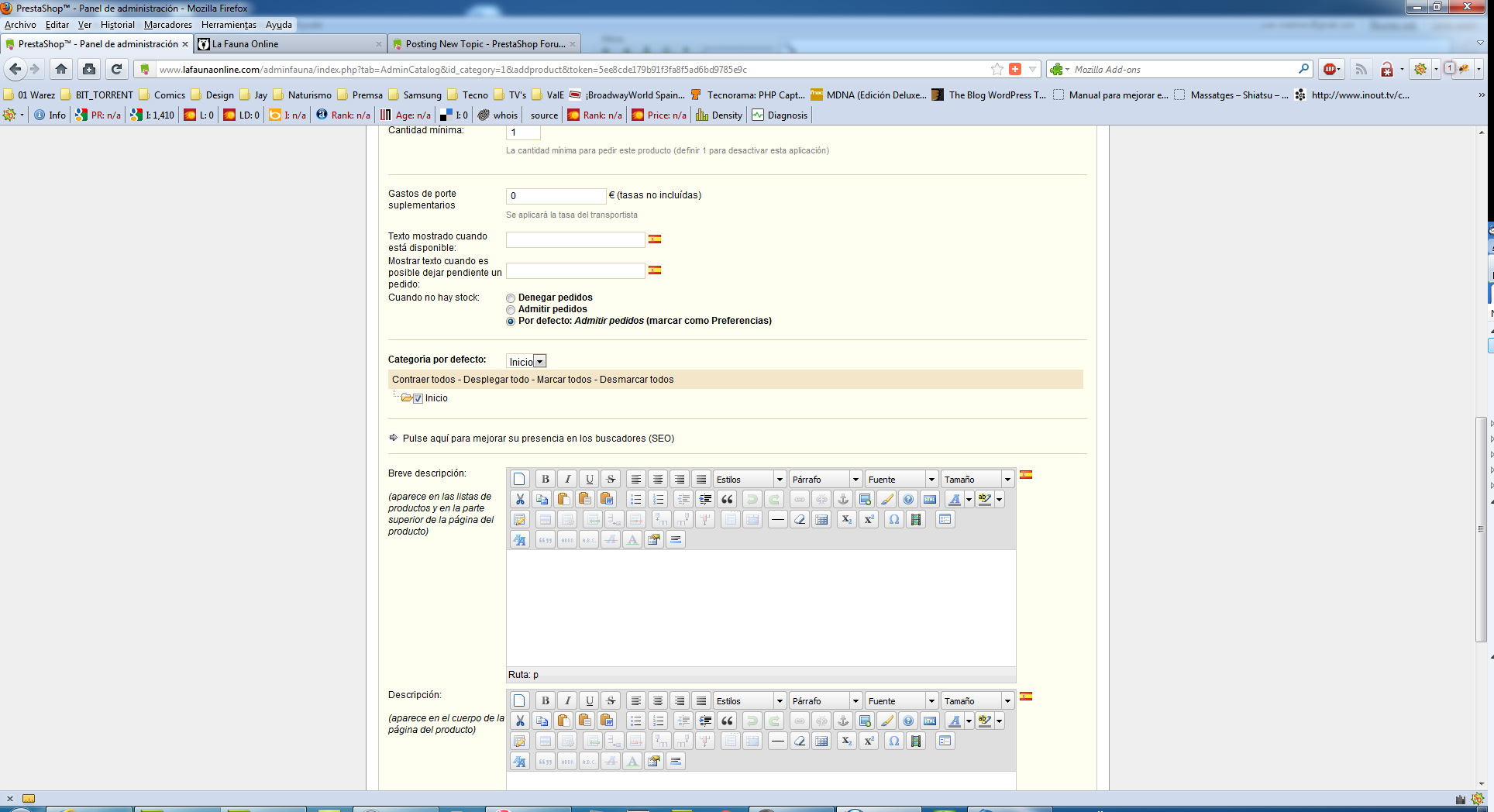Toggle Bold in the lower Descripción editor
1494x812 pixels.
point(545,700)
